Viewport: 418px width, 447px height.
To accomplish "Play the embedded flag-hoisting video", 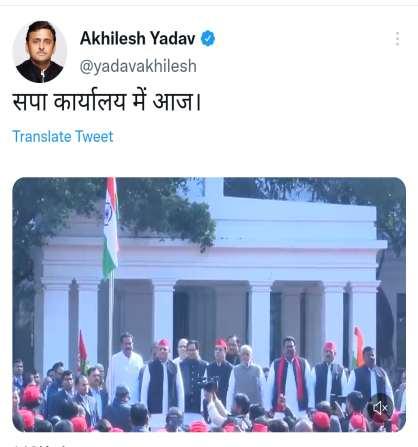I will click(x=209, y=304).
